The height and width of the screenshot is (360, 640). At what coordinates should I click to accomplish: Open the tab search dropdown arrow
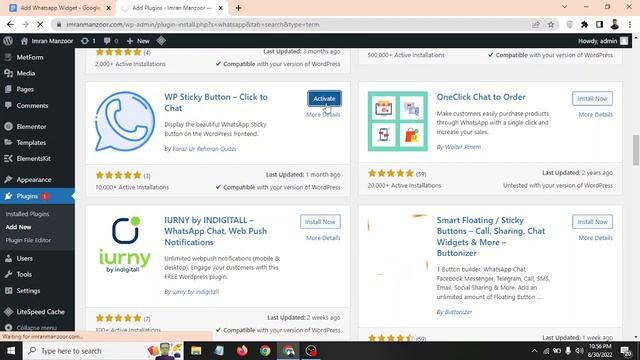point(564,7)
